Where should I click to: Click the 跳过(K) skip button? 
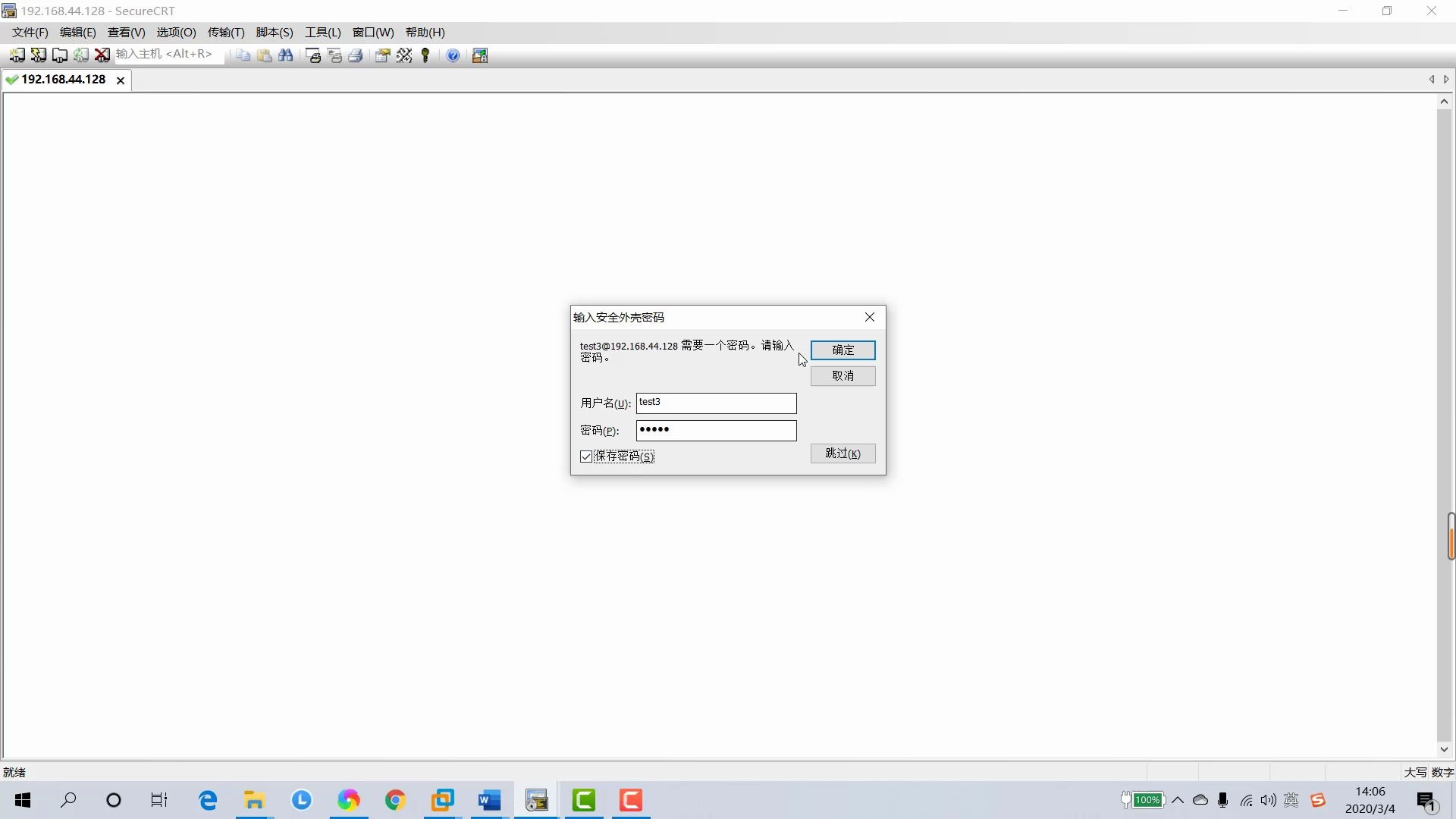pos(843,453)
